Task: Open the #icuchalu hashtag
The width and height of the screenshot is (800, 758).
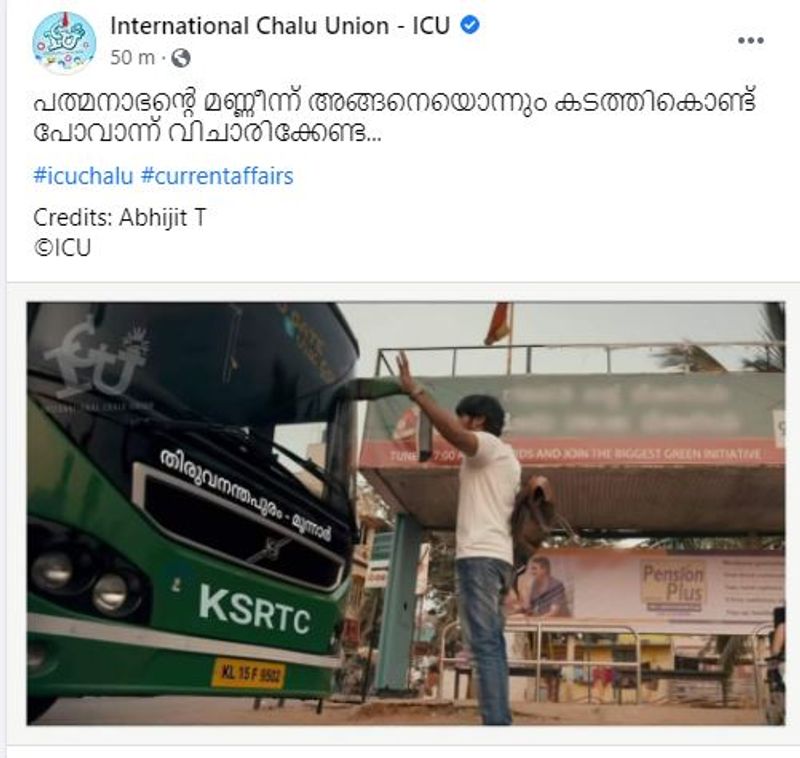Action: 83,176
